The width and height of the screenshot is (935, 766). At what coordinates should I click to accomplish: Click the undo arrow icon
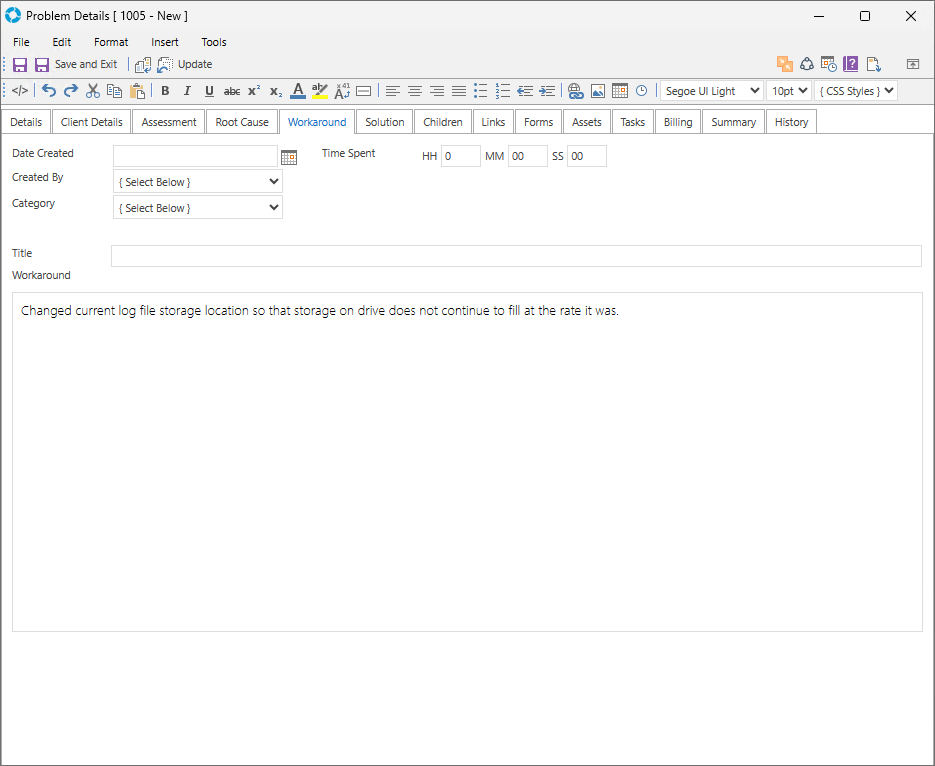click(49, 91)
